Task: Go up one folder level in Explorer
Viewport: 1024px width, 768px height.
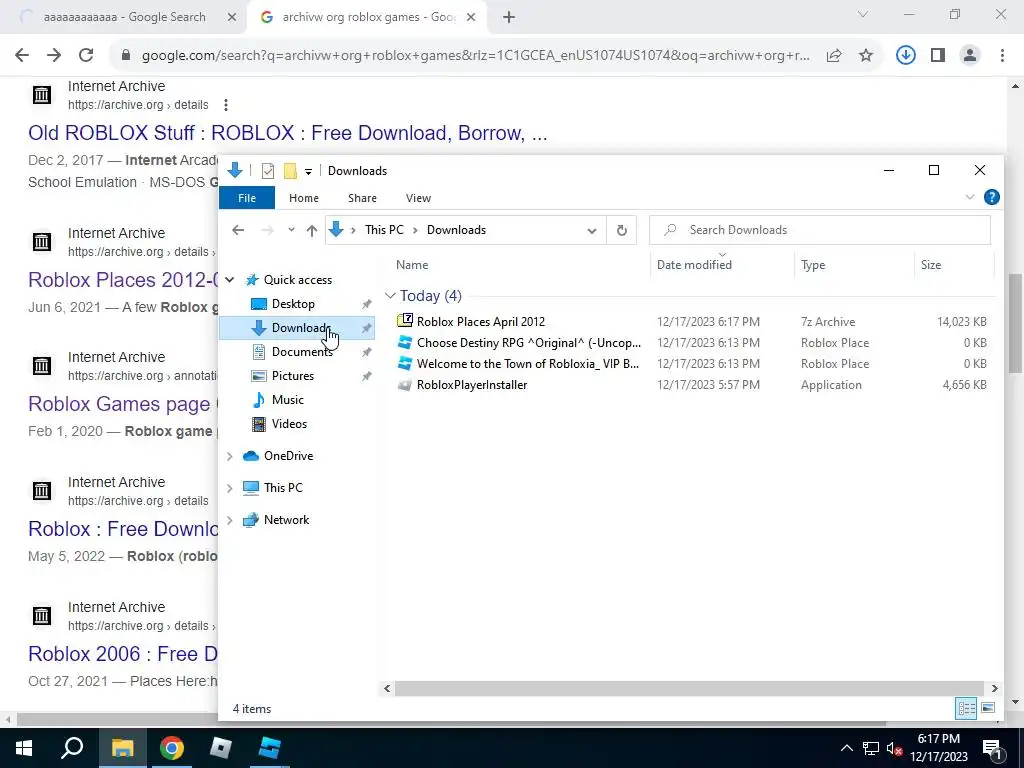Action: [x=312, y=230]
